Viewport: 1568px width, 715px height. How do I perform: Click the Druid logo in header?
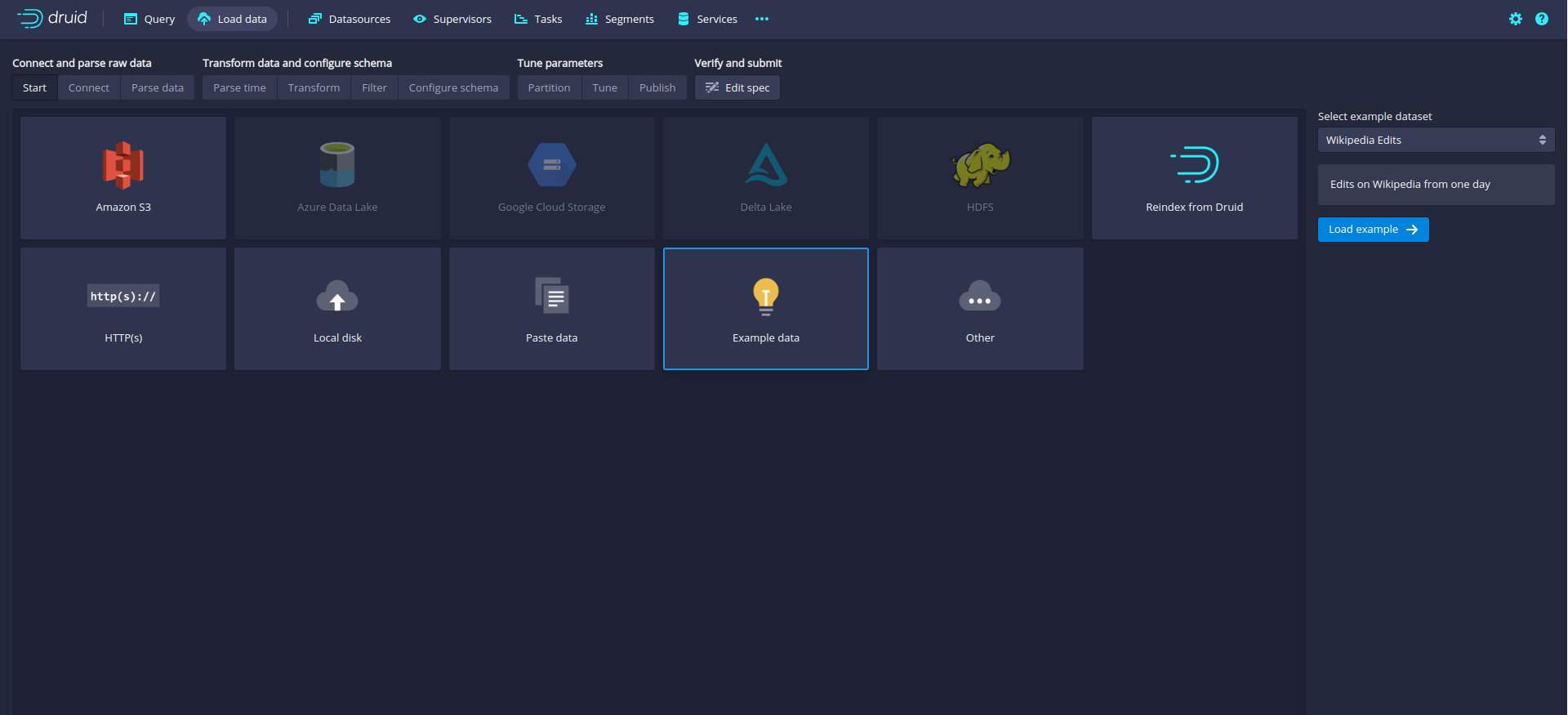pyautogui.click(x=52, y=18)
